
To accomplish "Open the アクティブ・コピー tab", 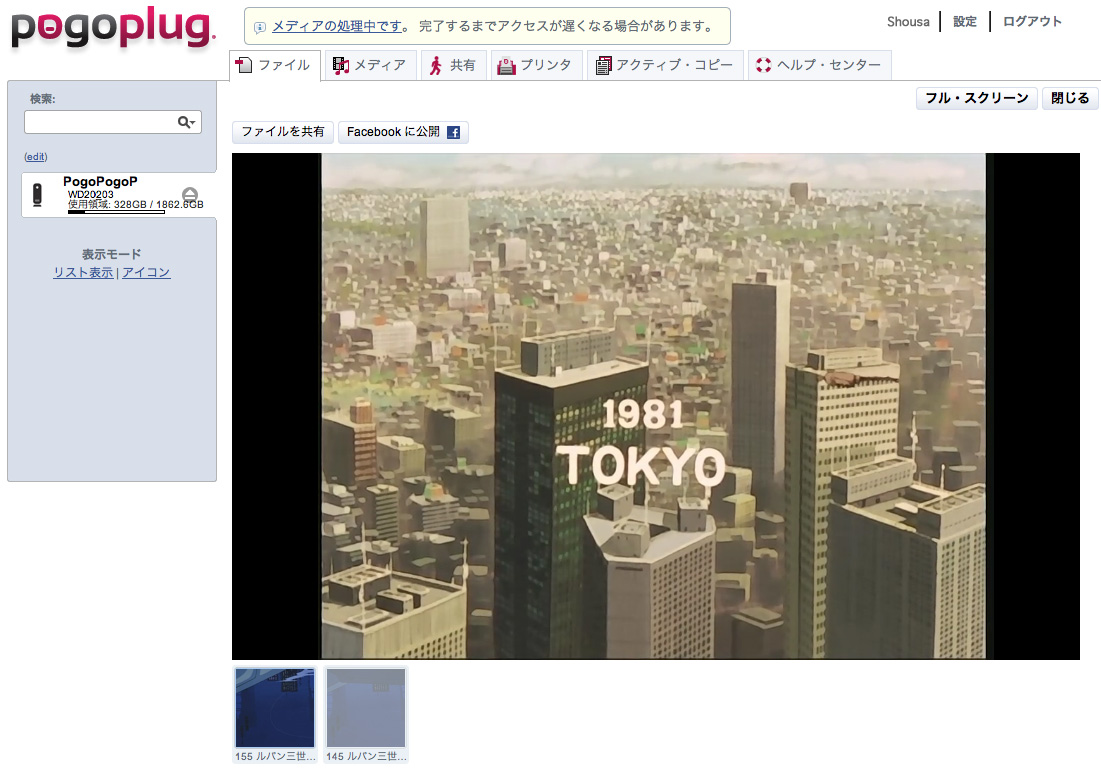I will click(x=664, y=65).
